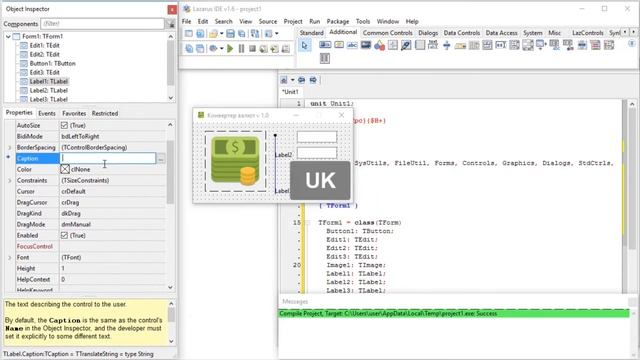Select the TShape component icon
The image size is (640, 360).
point(379,45)
